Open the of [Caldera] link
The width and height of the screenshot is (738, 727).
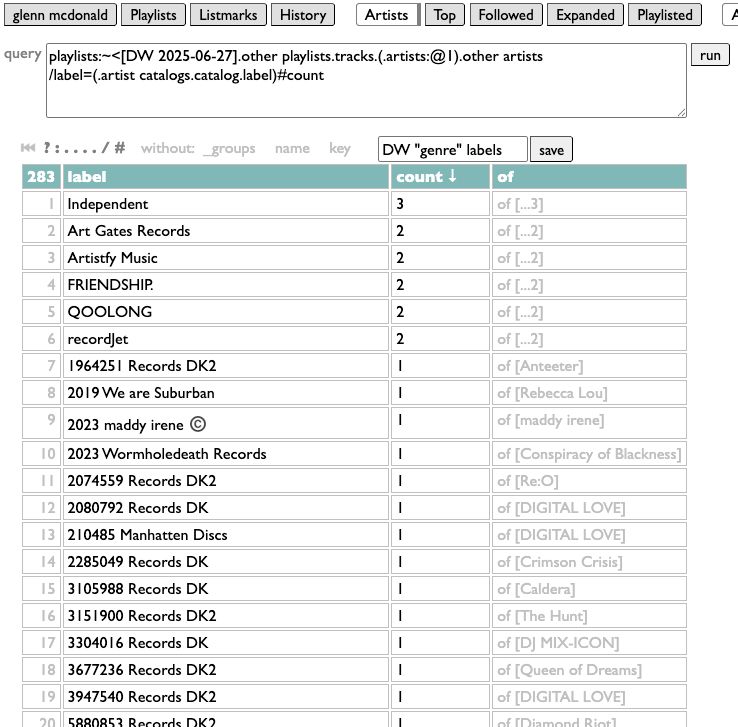click(x=536, y=589)
